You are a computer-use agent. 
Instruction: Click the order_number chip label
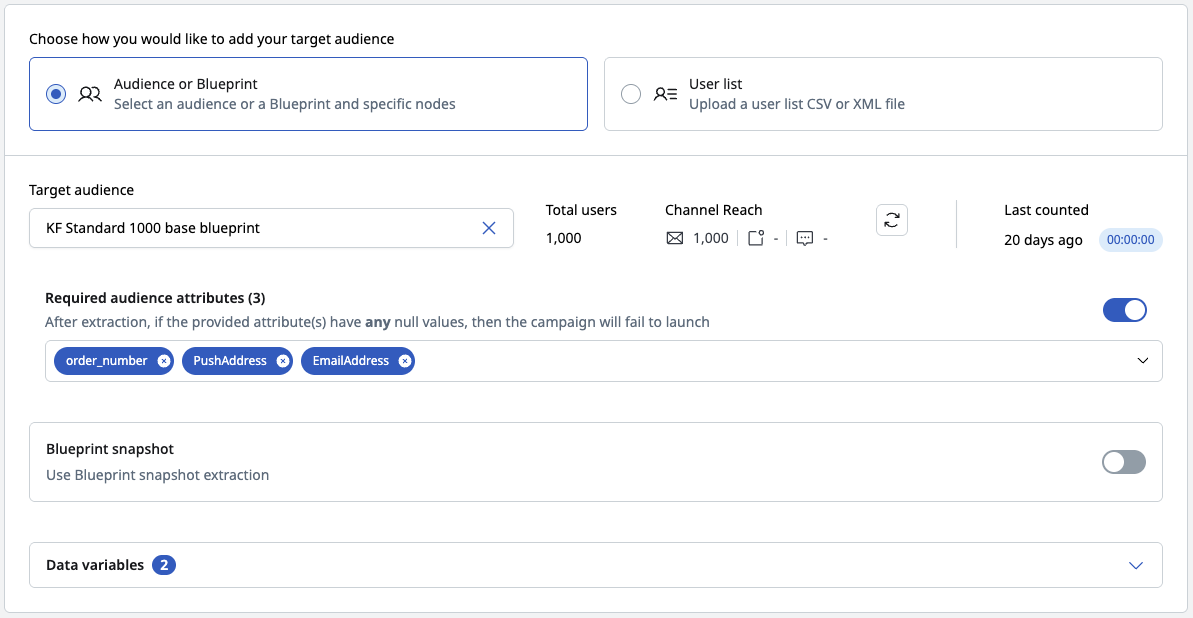(107, 361)
